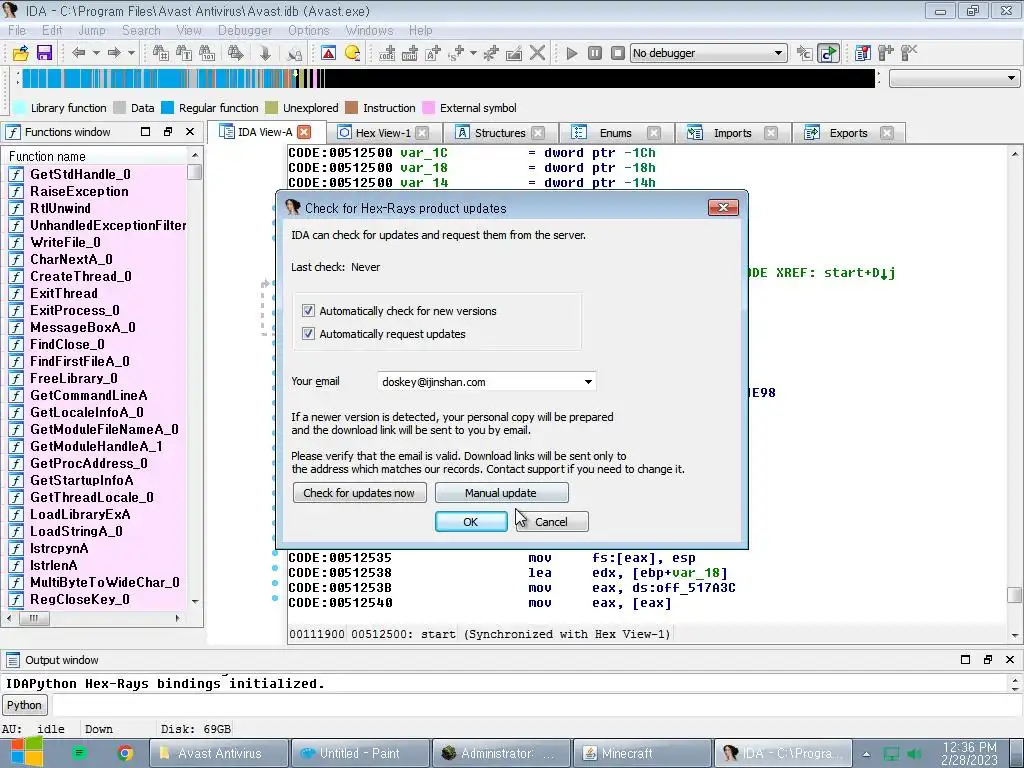Click the External symbol pink legend swatch
Viewport: 1024px width, 768px height.
(428, 108)
